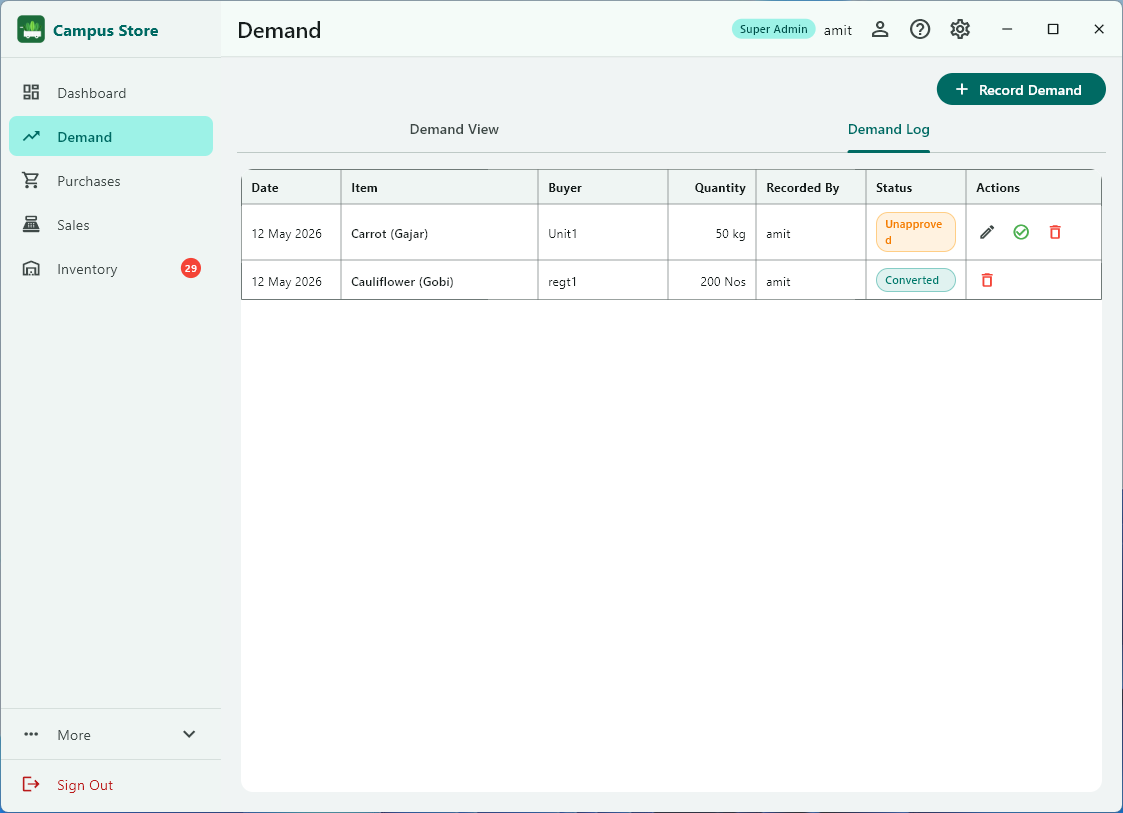Maximize the Campus Store window
1123x813 pixels.
click(x=1052, y=29)
